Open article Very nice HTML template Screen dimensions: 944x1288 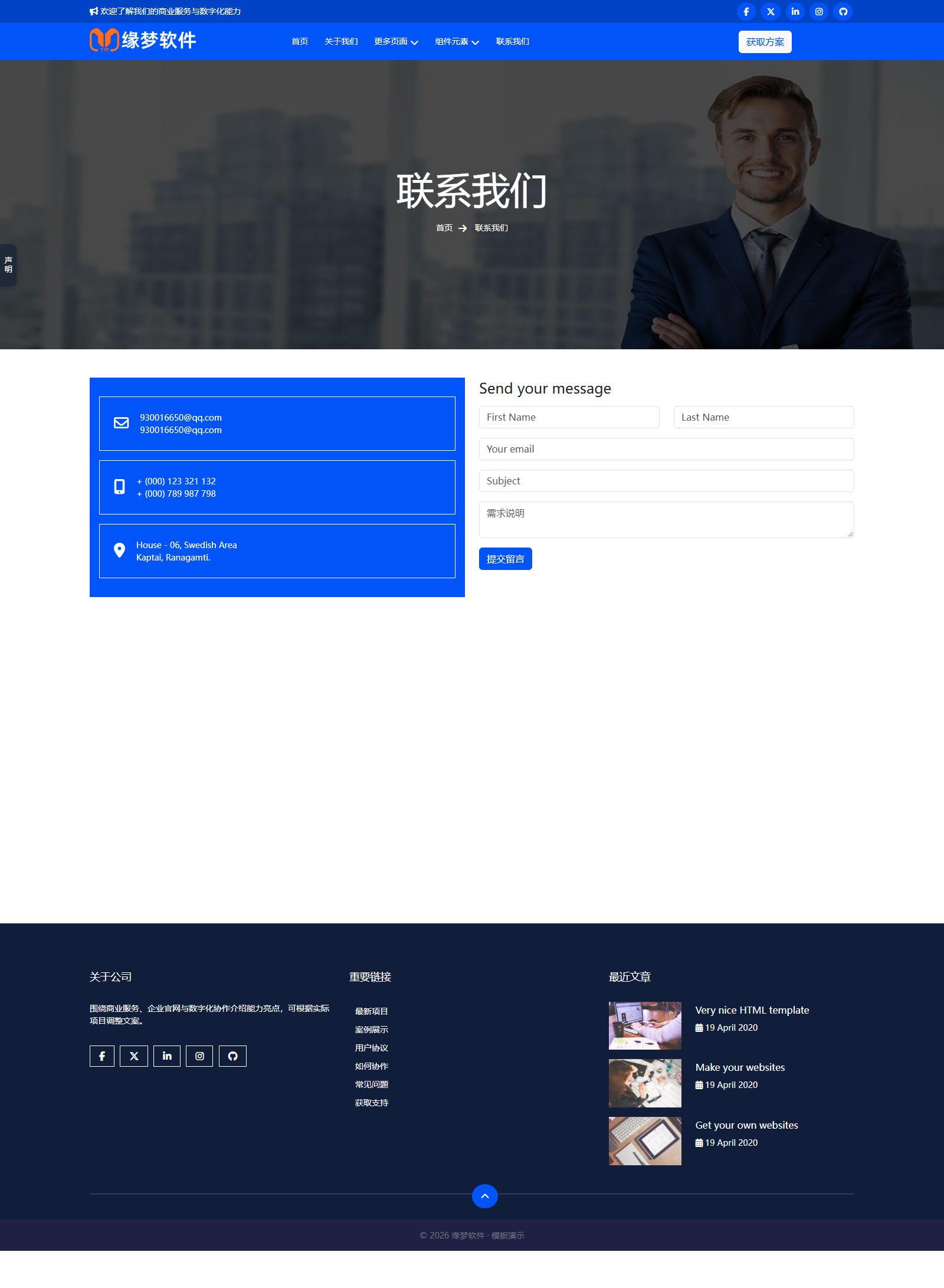[752, 1010]
